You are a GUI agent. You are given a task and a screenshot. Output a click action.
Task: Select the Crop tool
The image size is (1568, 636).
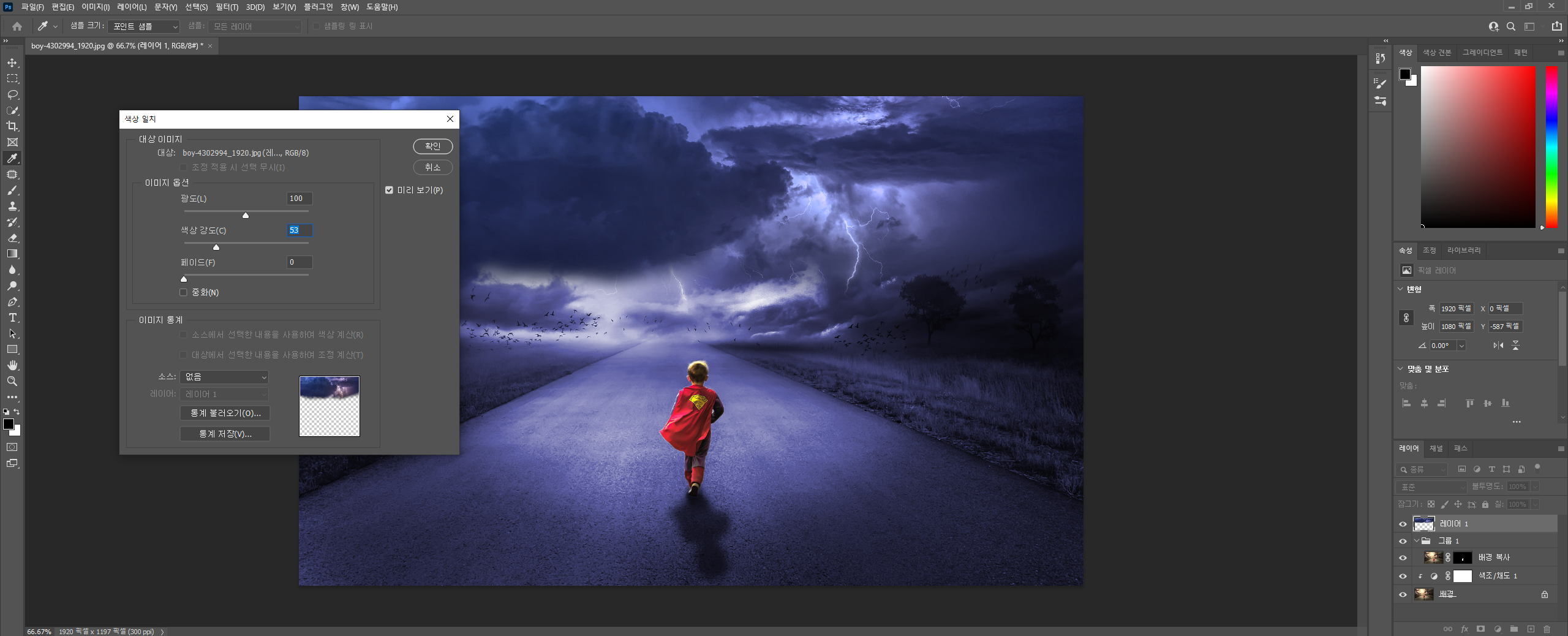click(12, 126)
